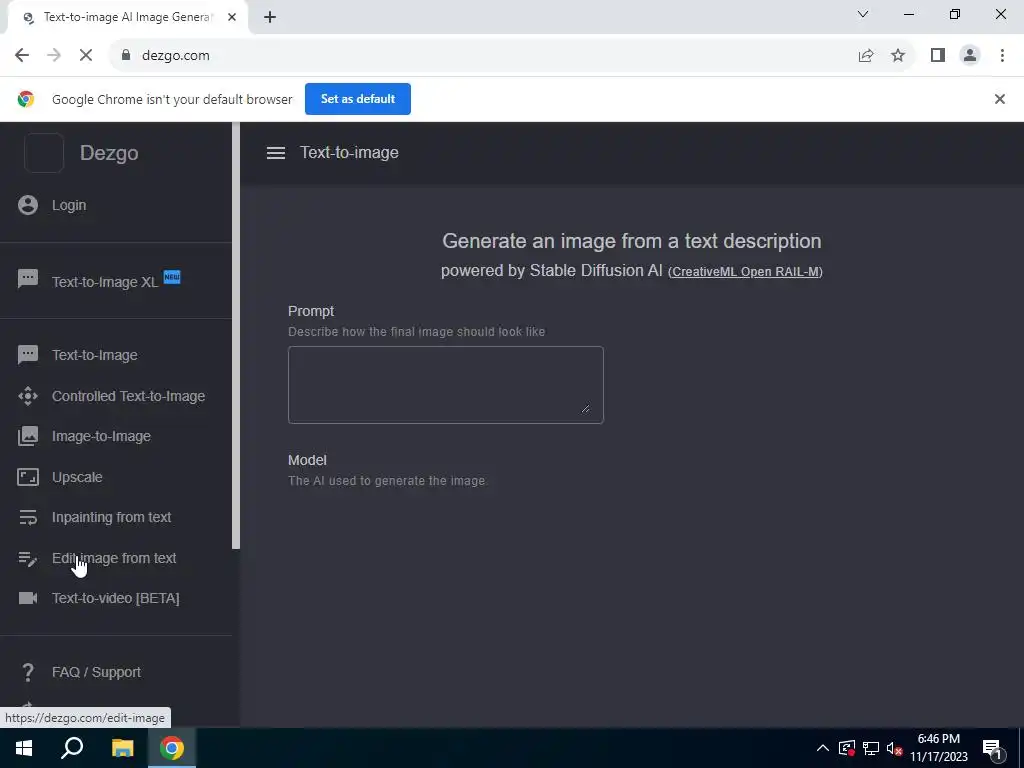
Task: Click the Dezgo logo box
Action: coord(44,153)
